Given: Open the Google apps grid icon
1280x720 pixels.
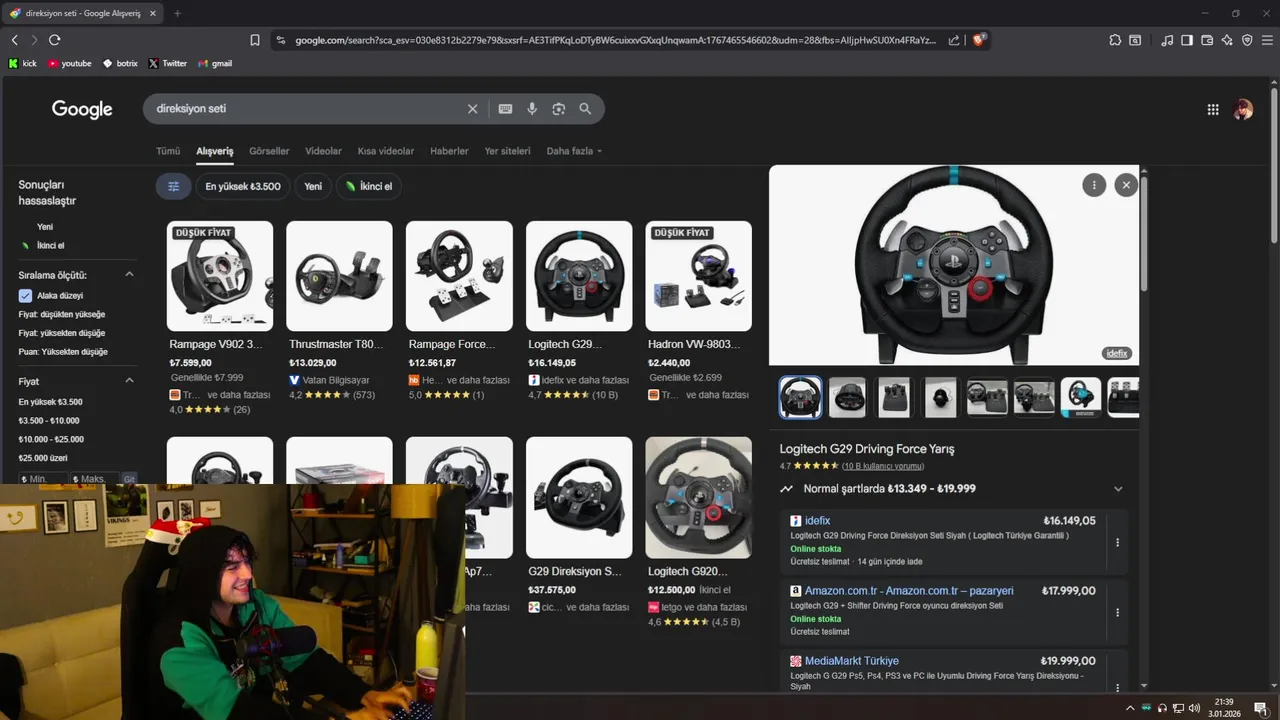Looking at the screenshot, I should click(x=1213, y=110).
